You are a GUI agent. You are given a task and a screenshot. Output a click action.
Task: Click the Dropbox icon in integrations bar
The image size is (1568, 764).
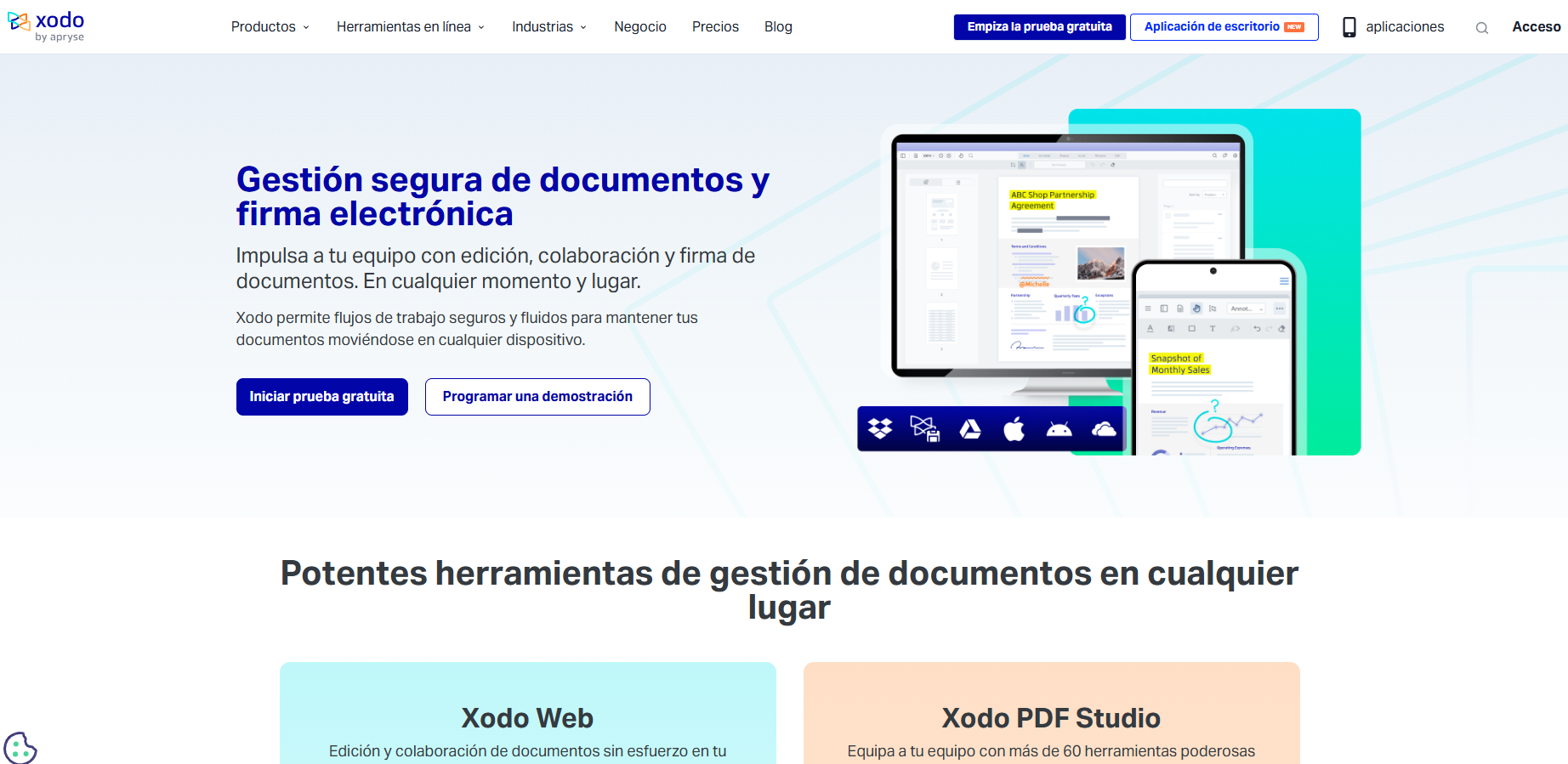880,428
